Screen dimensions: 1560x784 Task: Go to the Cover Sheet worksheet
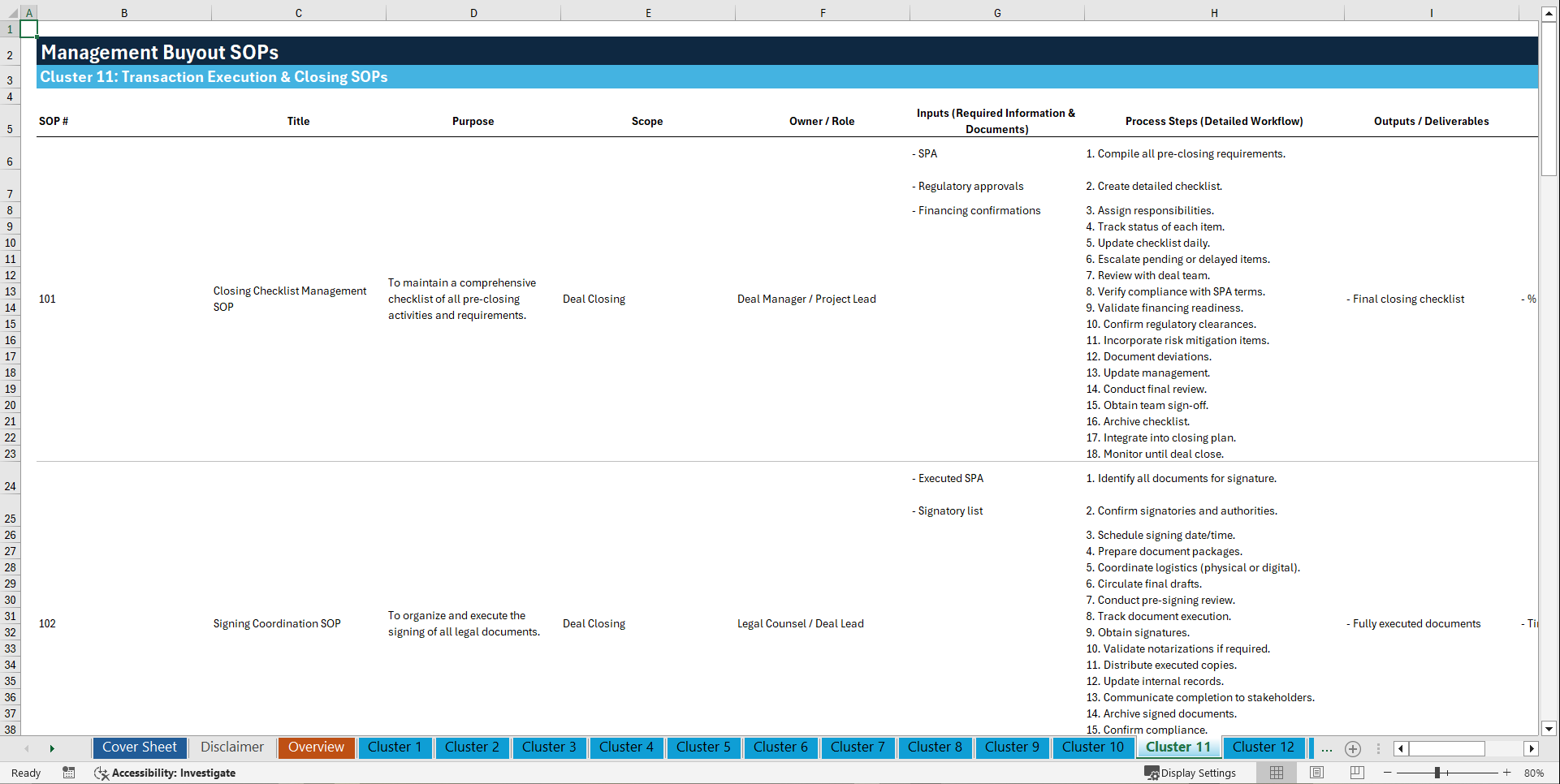point(139,747)
